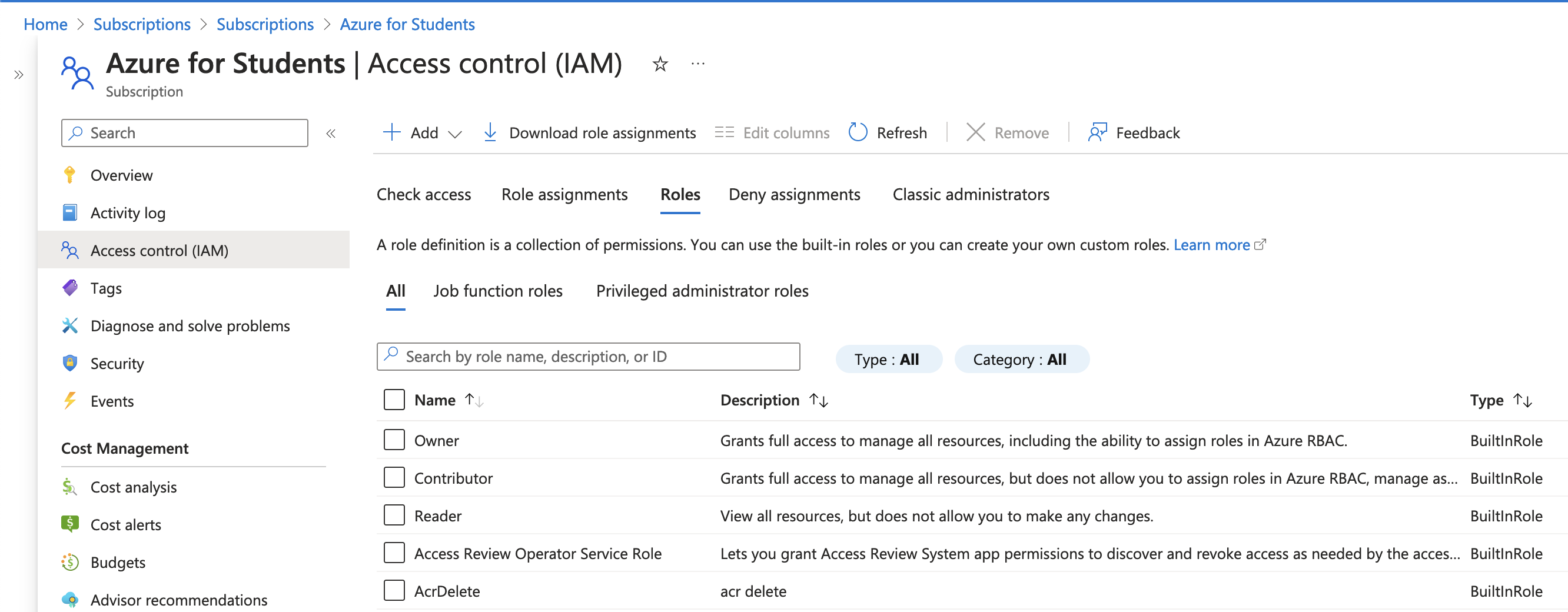The height and width of the screenshot is (612, 1568).
Task: Switch to the Role assignments tab
Action: click(564, 195)
